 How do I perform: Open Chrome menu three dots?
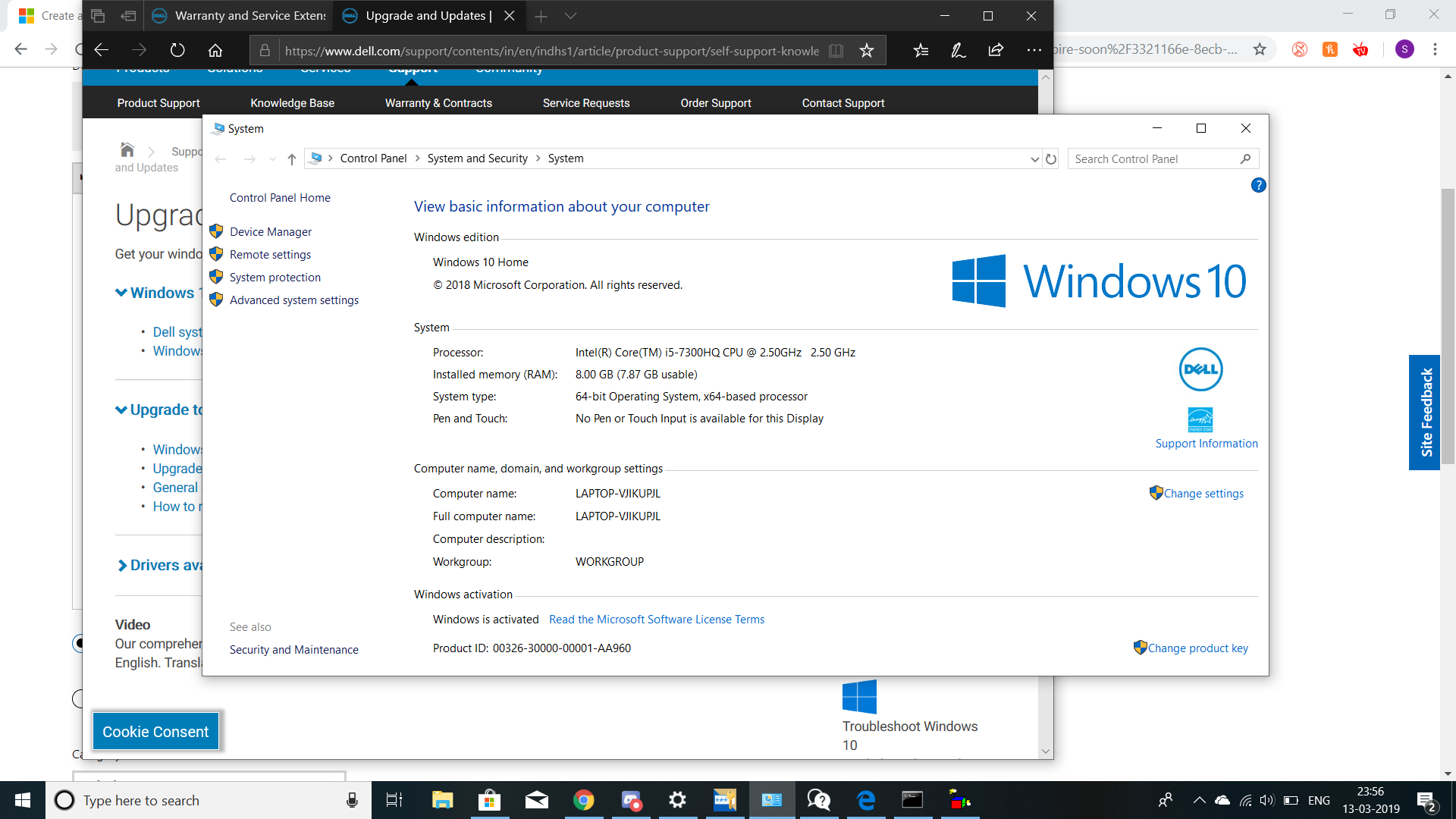(1435, 49)
